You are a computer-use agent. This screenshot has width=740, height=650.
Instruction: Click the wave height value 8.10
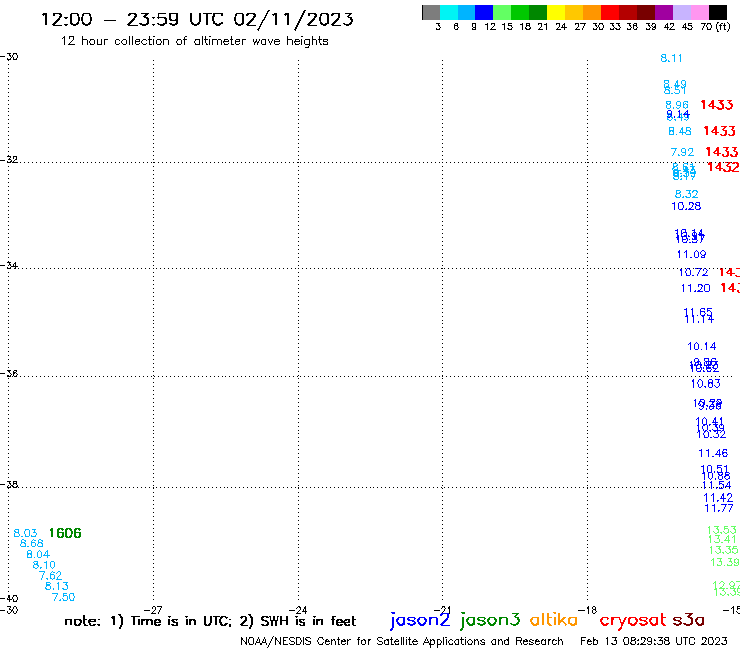(44, 565)
